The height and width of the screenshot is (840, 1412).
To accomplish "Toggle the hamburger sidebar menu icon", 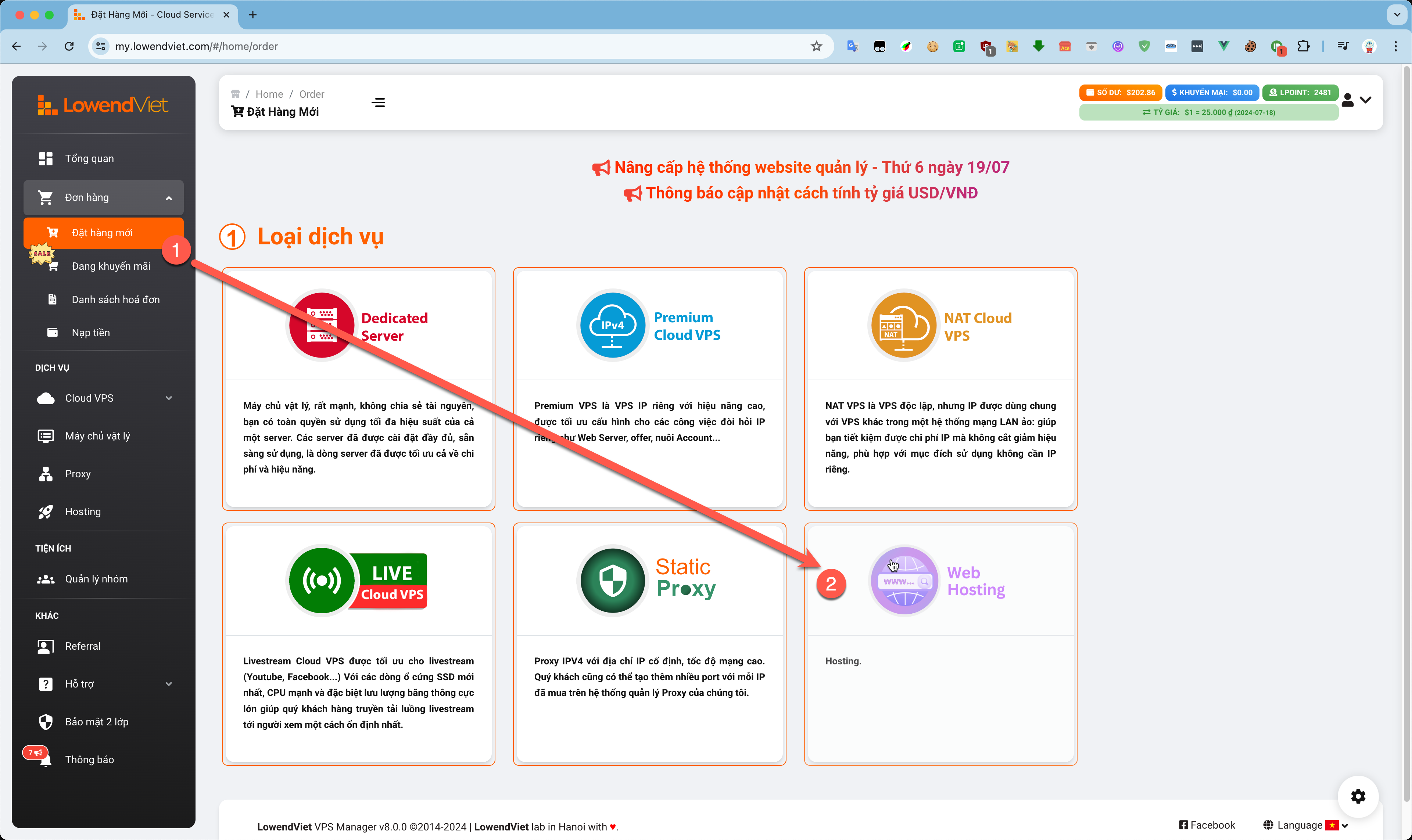I will pyautogui.click(x=378, y=103).
